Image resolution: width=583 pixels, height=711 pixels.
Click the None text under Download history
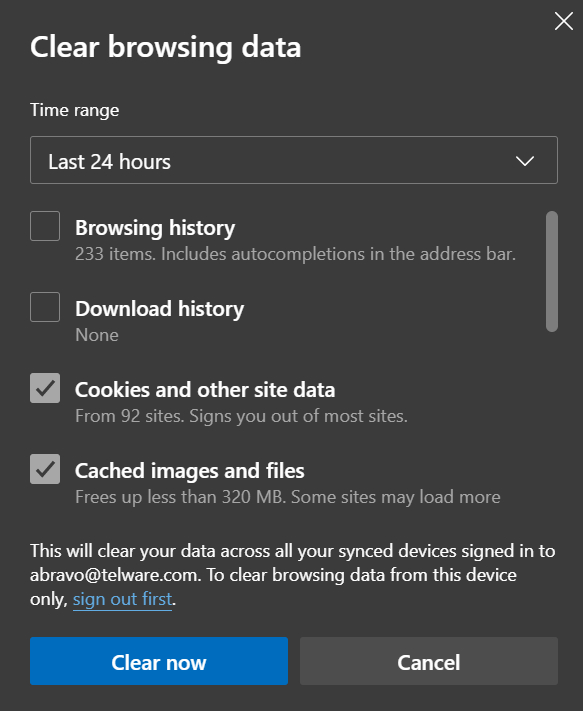pos(97,335)
